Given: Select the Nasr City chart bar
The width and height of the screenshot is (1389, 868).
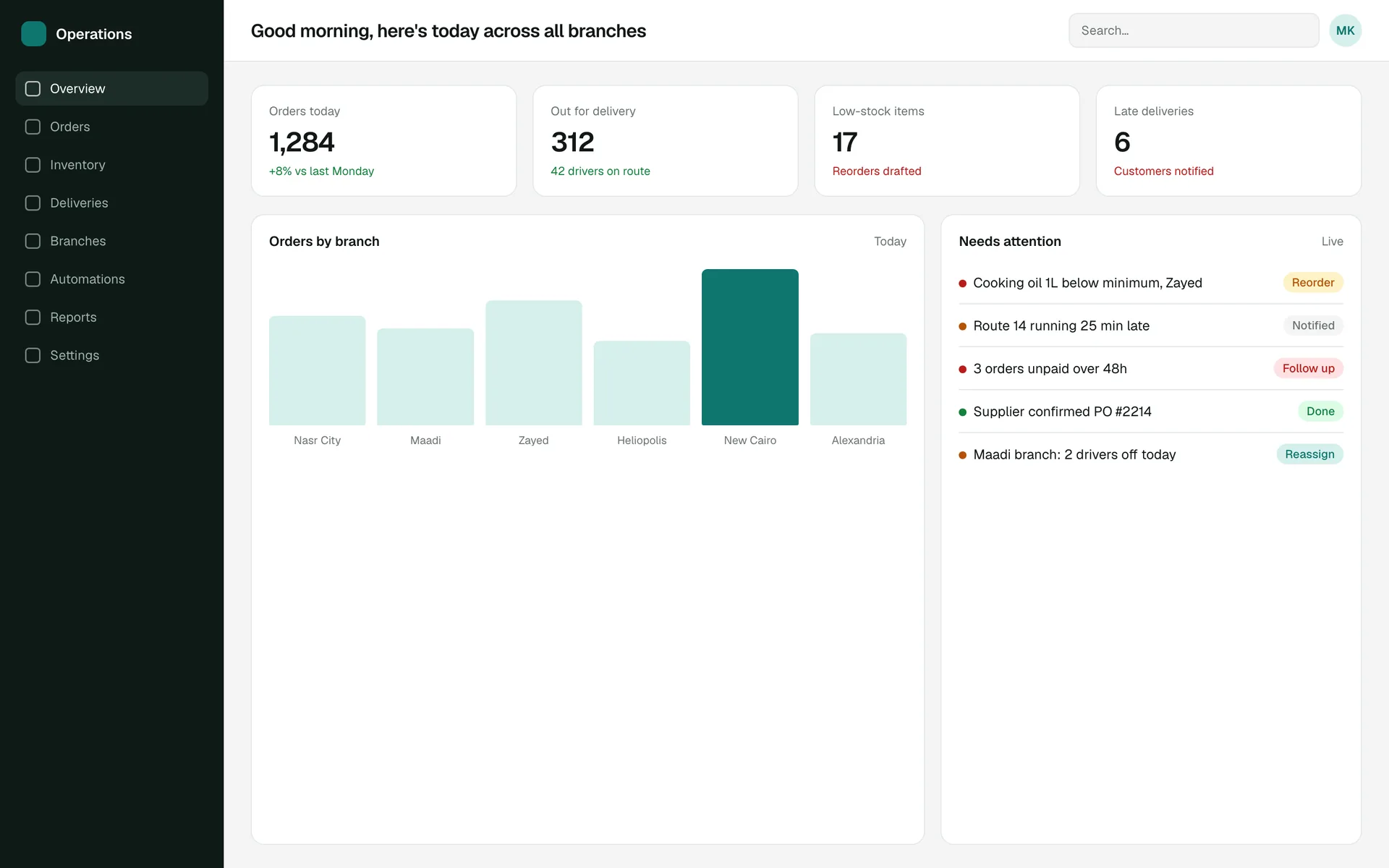Looking at the screenshot, I should (317, 370).
